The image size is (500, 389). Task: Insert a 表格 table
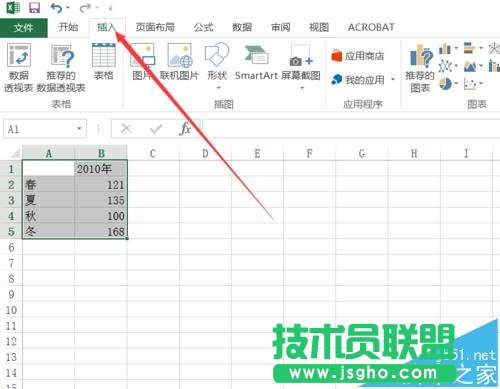click(104, 62)
